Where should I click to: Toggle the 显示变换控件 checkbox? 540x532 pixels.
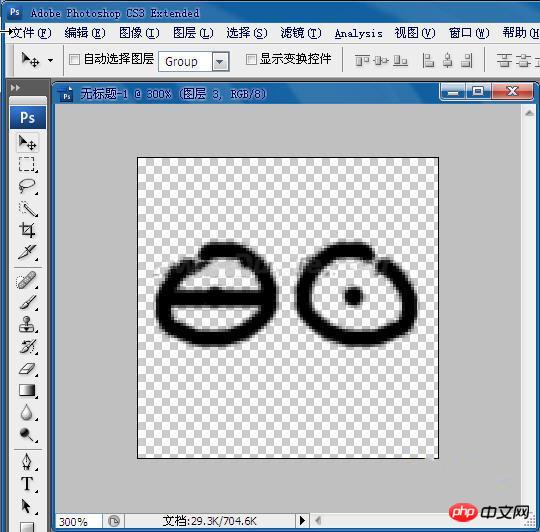(x=251, y=59)
